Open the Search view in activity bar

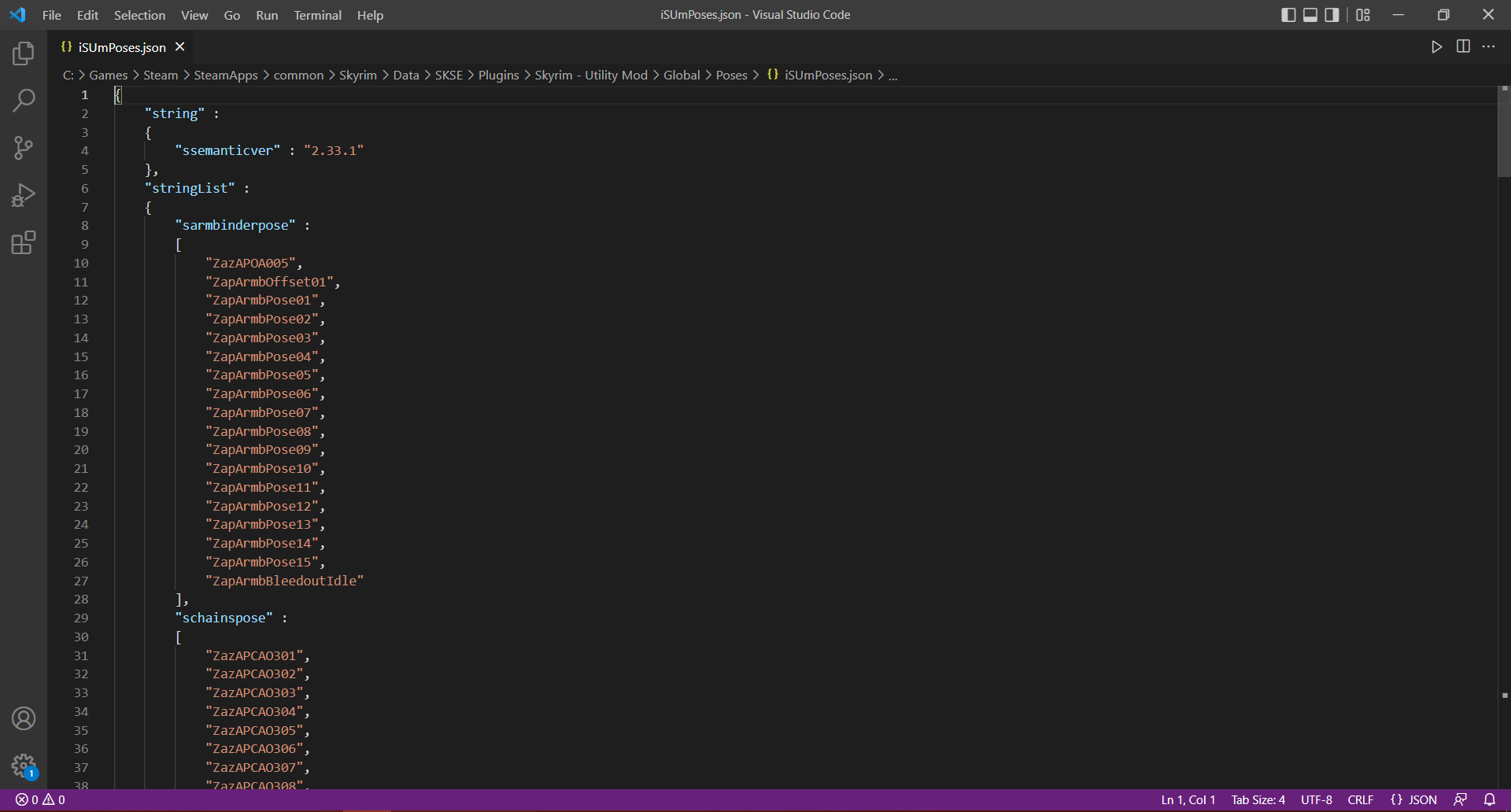(x=24, y=101)
